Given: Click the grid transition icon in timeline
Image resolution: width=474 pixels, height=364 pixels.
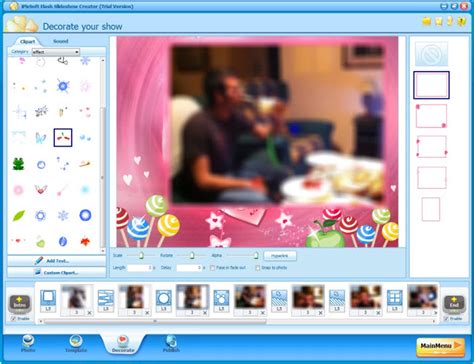Looking at the screenshot, I should [395, 298].
